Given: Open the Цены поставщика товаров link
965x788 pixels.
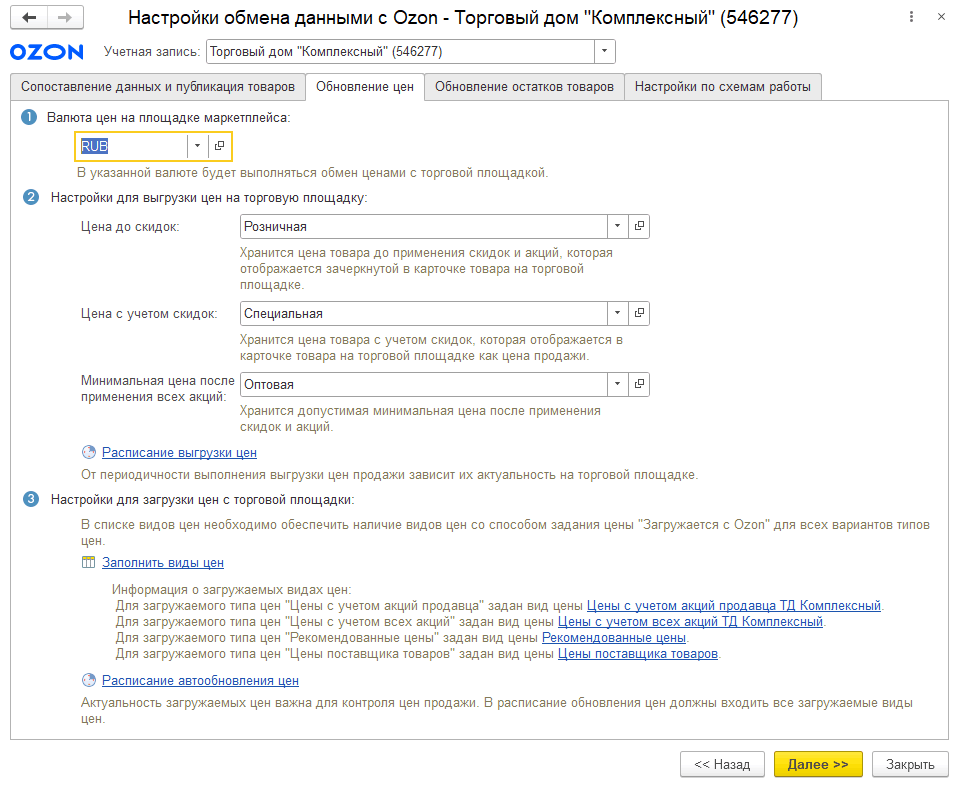Looking at the screenshot, I should click(638, 654).
